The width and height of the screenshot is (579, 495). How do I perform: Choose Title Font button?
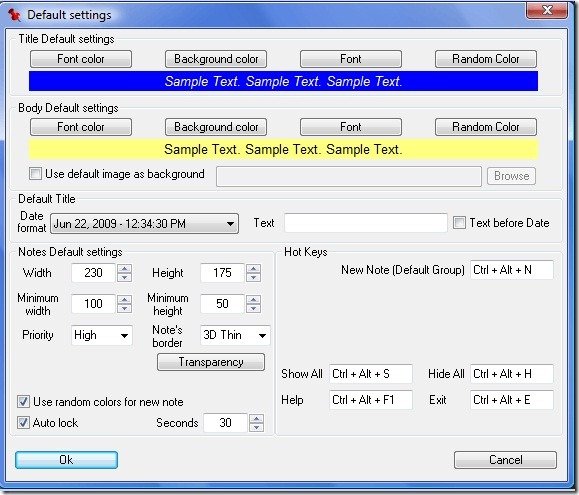click(351, 59)
